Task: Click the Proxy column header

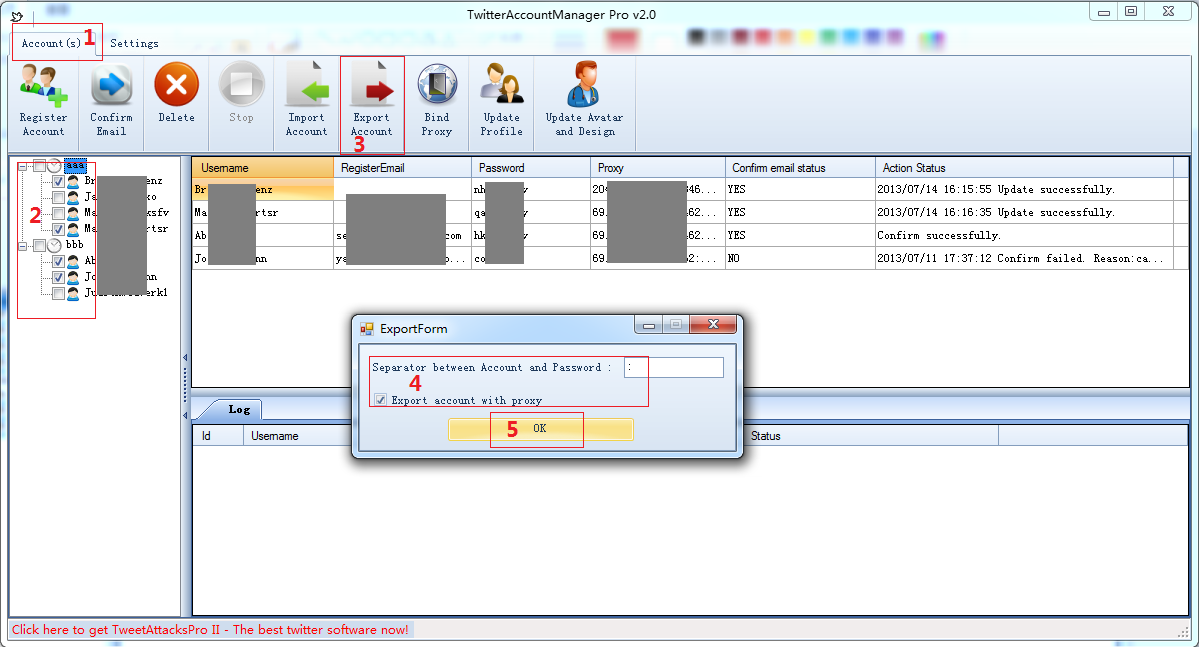Action: click(658, 167)
